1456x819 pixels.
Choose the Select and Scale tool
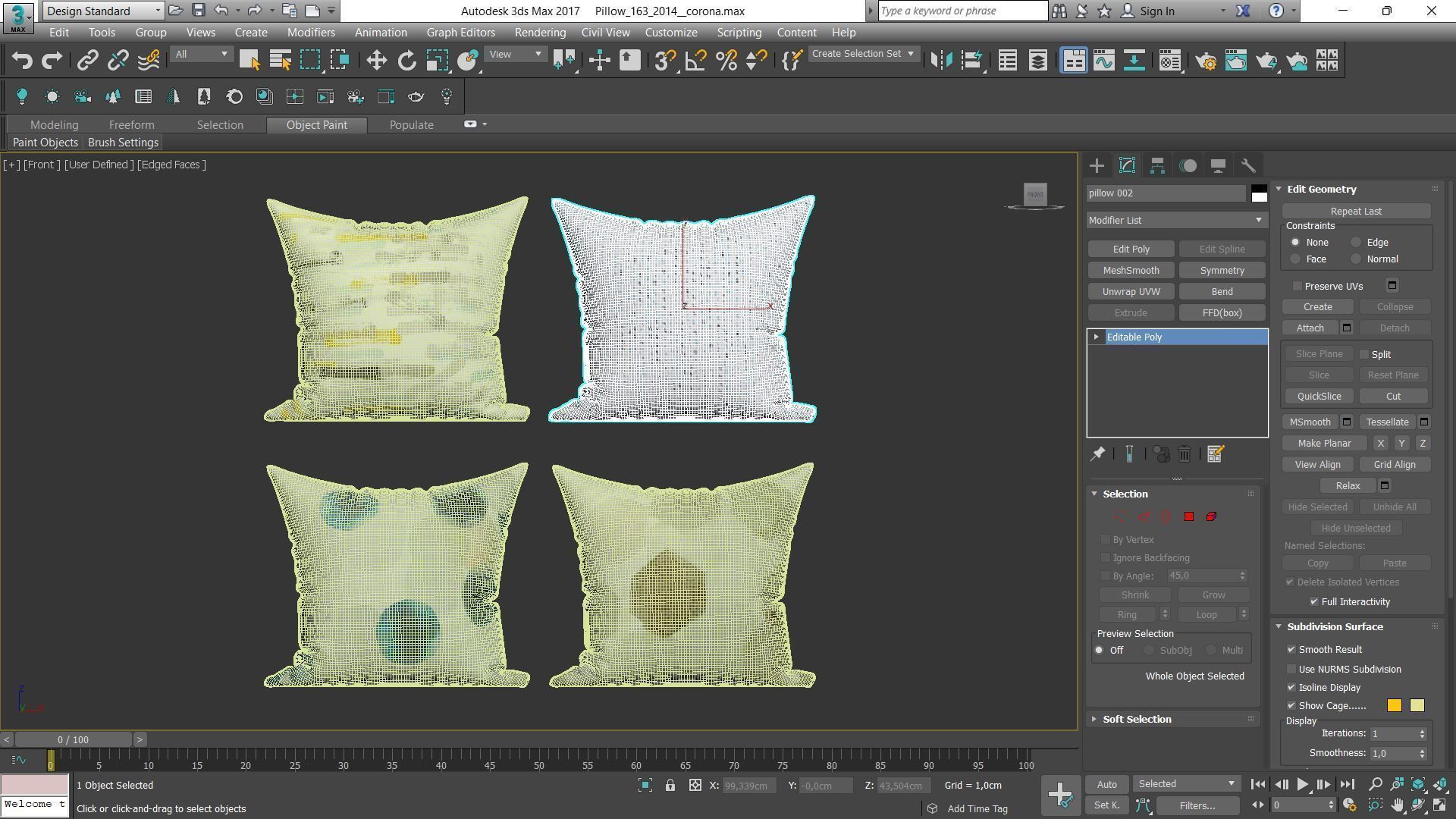(x=437, y=61)
